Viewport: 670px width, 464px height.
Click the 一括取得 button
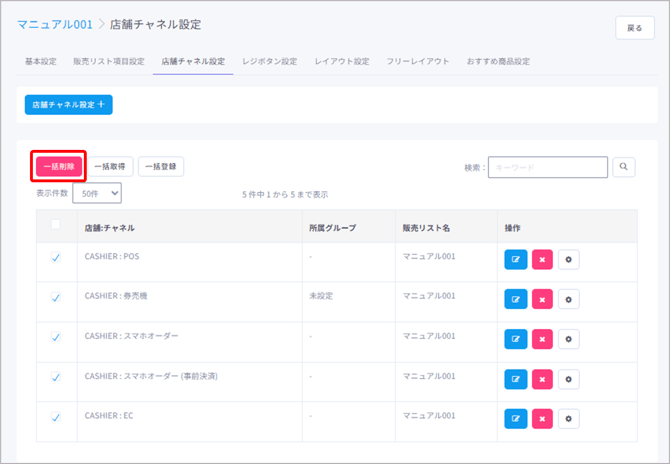click(109, 167)
